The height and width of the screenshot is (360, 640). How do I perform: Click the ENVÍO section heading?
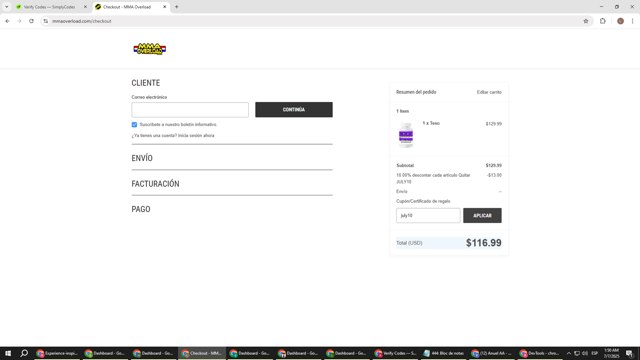point(142,158)
